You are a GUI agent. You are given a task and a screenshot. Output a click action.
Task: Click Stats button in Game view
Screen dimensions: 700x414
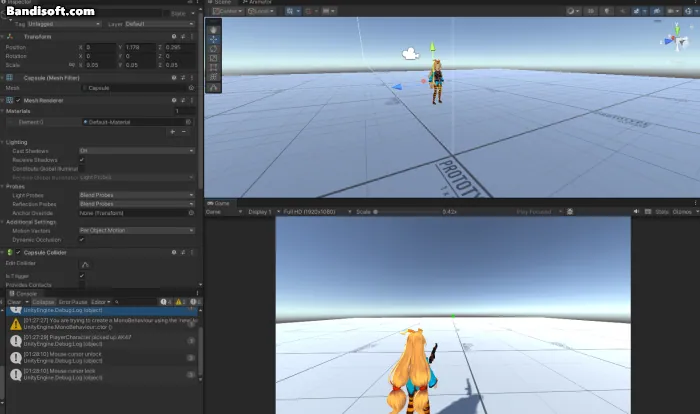coord(662,212)
